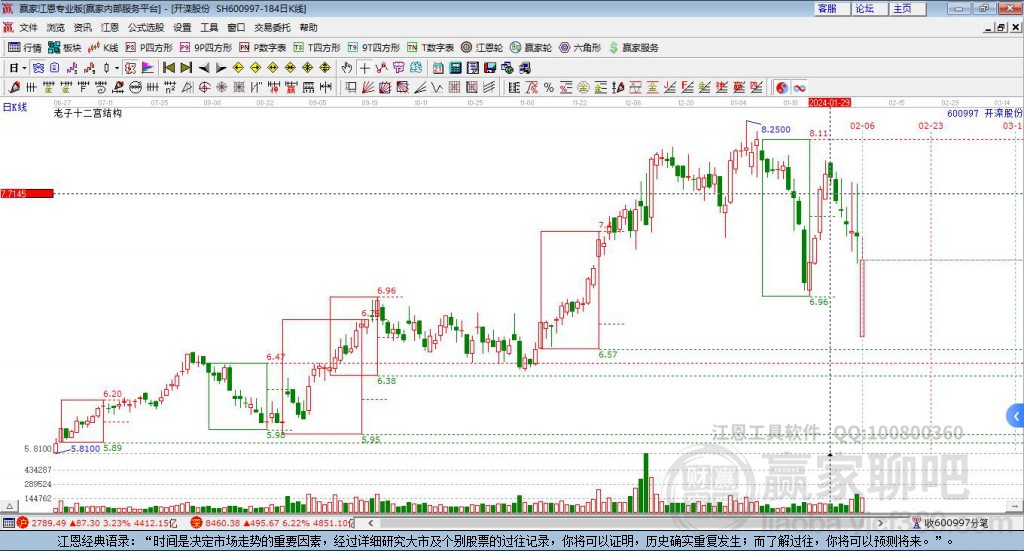Click the save floppy disk icon
This screenshot has width=1024, height=551.
tap(490, 68)
